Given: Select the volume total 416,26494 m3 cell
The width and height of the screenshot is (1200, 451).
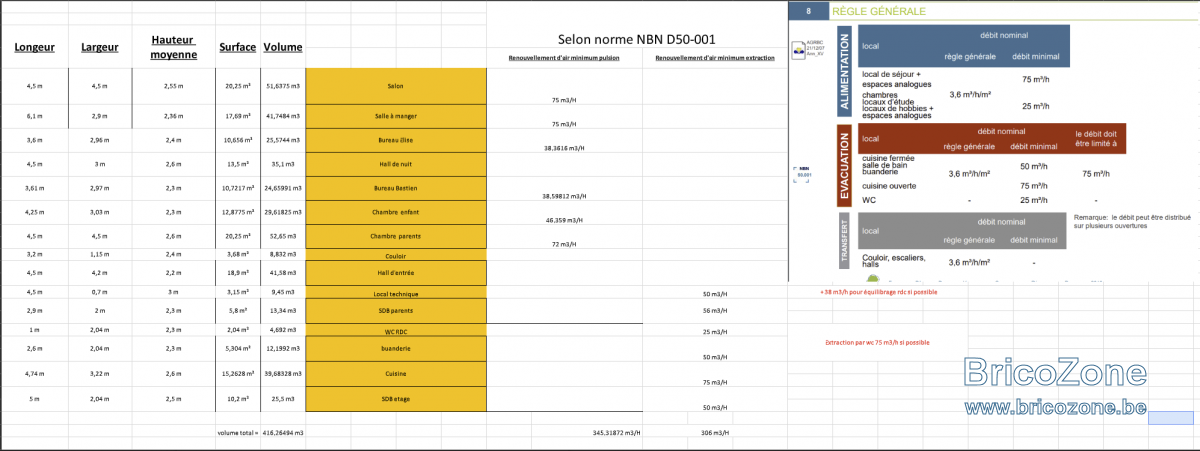Looking at the screenshot, I should tap(261, 433).
